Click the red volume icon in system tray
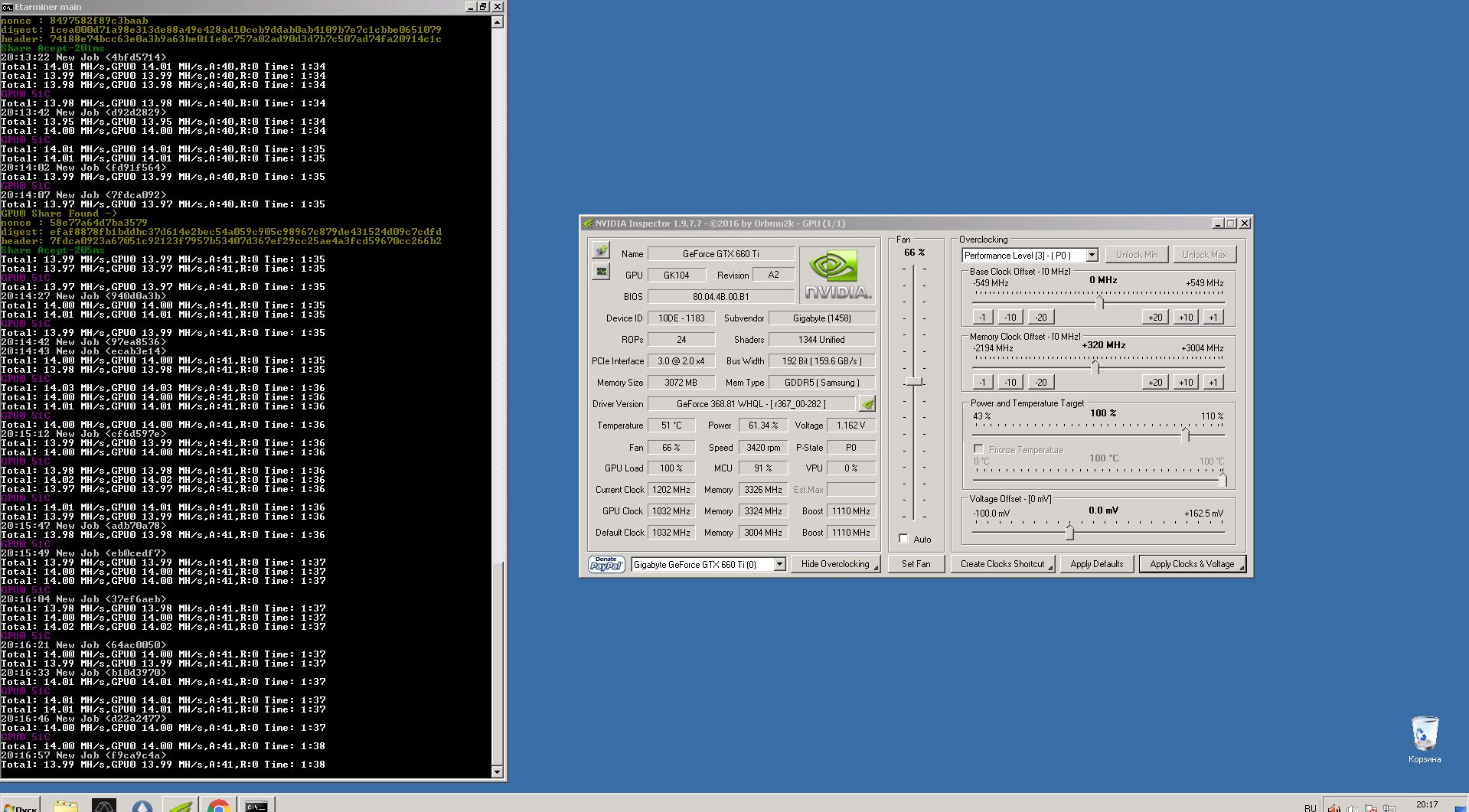1469x812 pixels. pyautogui.click(x=1334, y=807)
